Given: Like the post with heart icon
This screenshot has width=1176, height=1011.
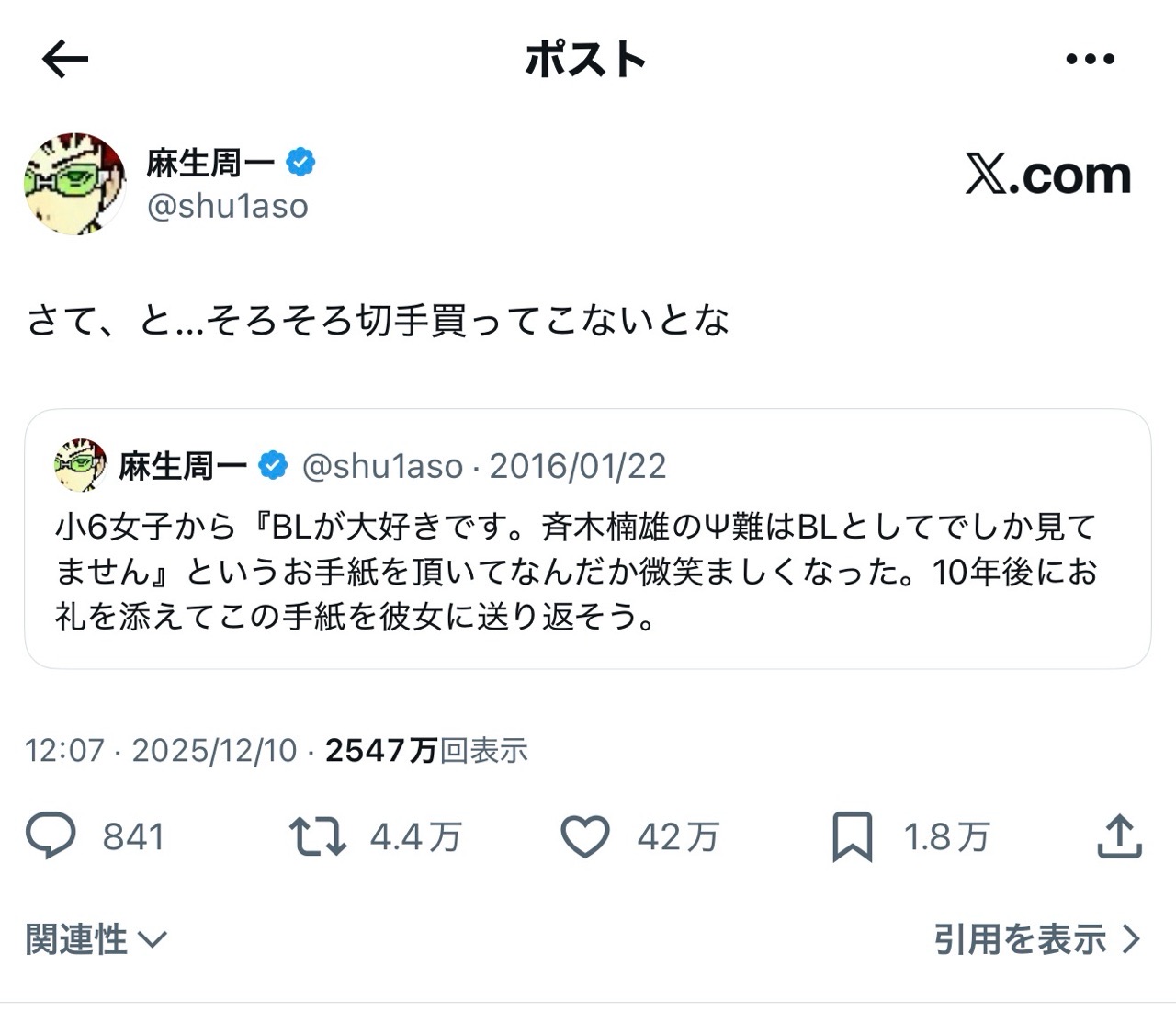Looking at the screenshot, I should [x=585, y=836].
